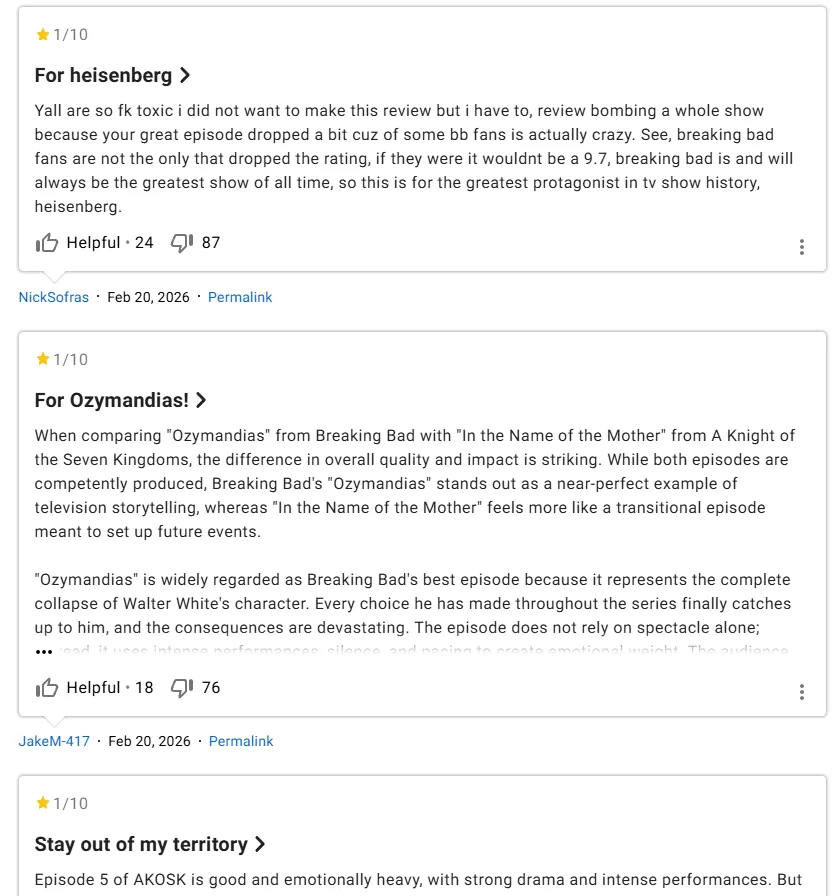Open the 'For Ozymandias!' review title
This screenshot has height=896, width=838.
click(x=120, y=400)
